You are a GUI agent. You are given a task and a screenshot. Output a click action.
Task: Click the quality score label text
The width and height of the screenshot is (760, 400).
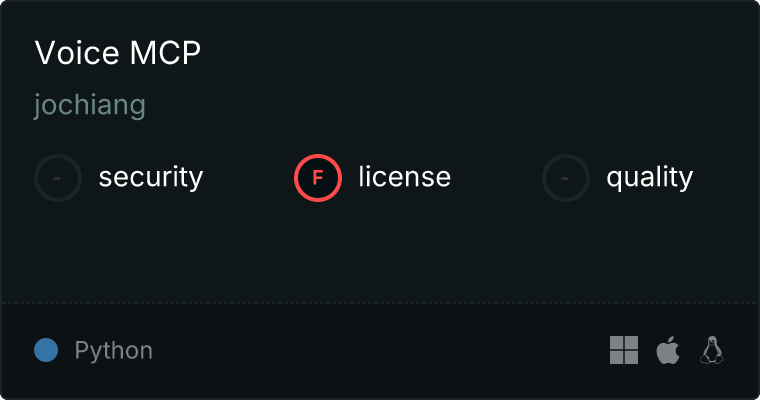pos(649,178)
